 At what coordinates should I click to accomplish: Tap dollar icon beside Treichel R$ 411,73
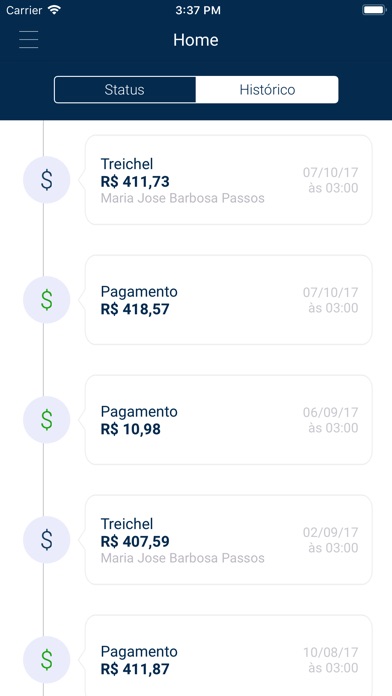click(47, 180)
